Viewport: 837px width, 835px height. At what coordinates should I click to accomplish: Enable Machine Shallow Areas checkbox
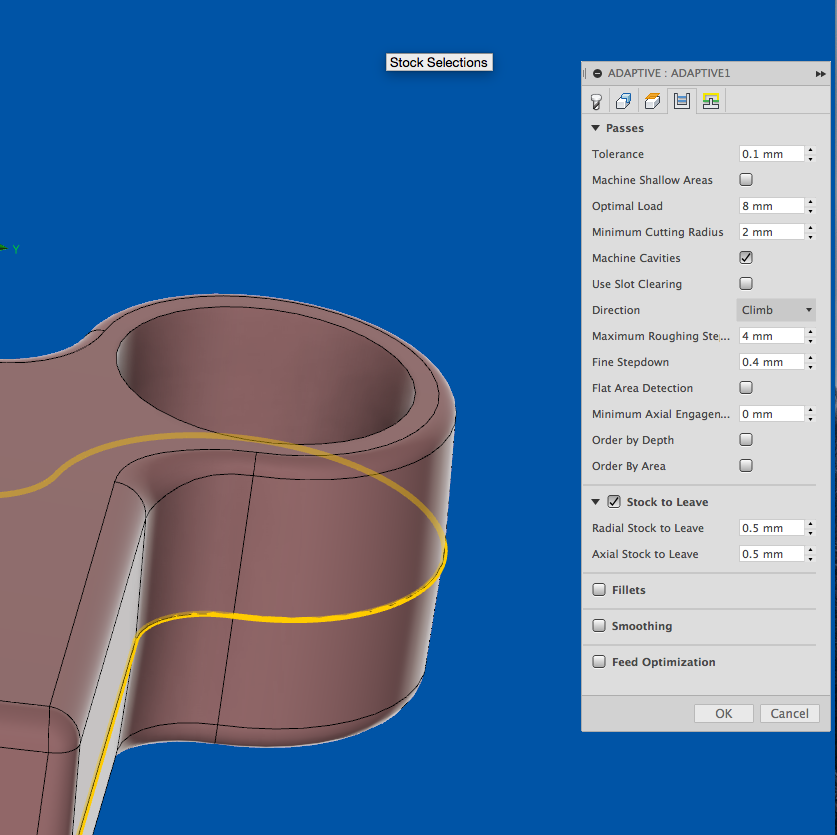[746, 179]
